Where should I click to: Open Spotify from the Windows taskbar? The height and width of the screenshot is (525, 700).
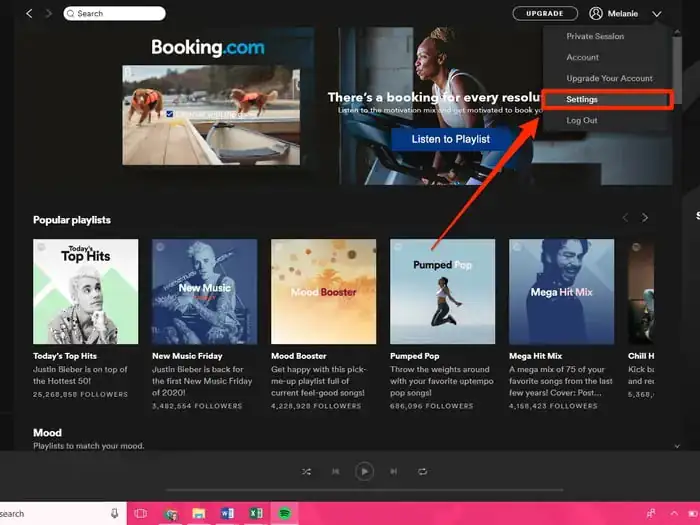point(284,513)
